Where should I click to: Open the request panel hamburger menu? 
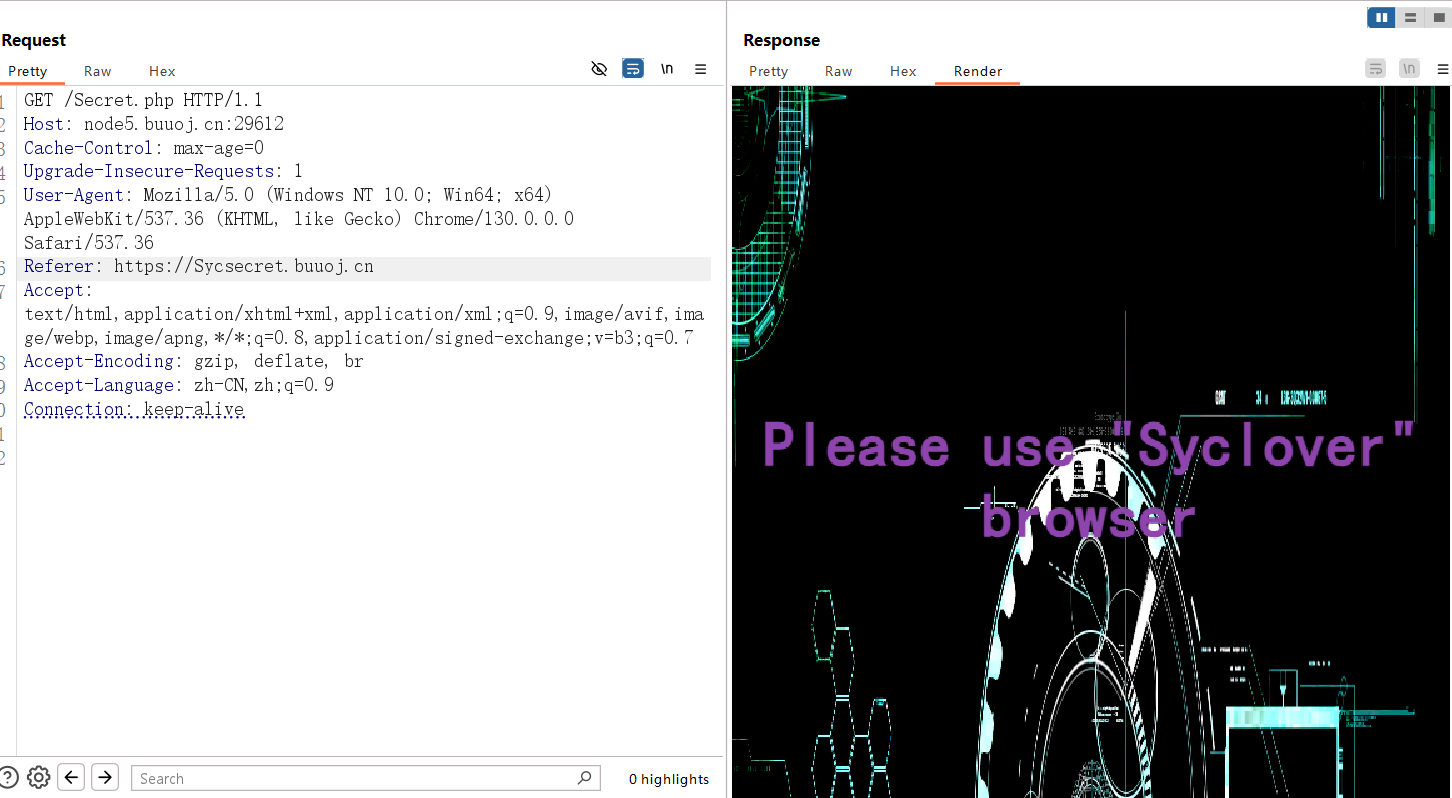click(x=700, y=68)
